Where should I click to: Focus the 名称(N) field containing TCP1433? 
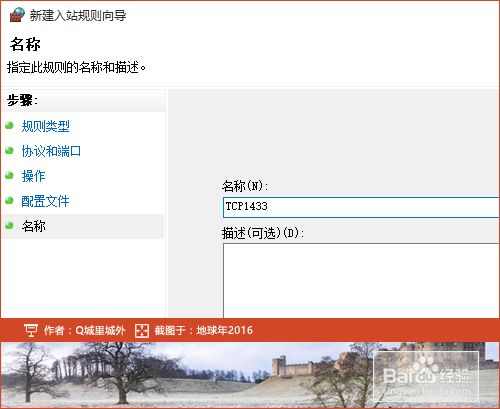pyautogui.click(x=361, y=207)
